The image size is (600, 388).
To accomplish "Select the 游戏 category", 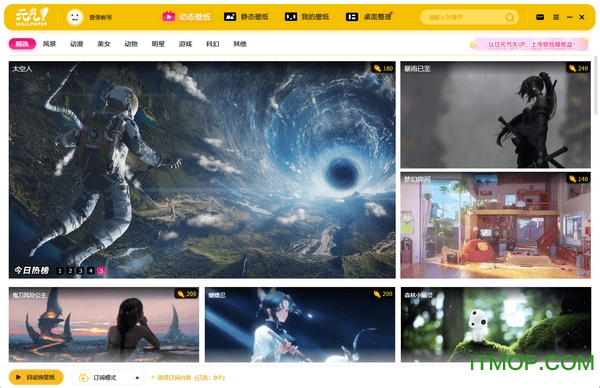I will pyautogui.click(x=185, y=44).
